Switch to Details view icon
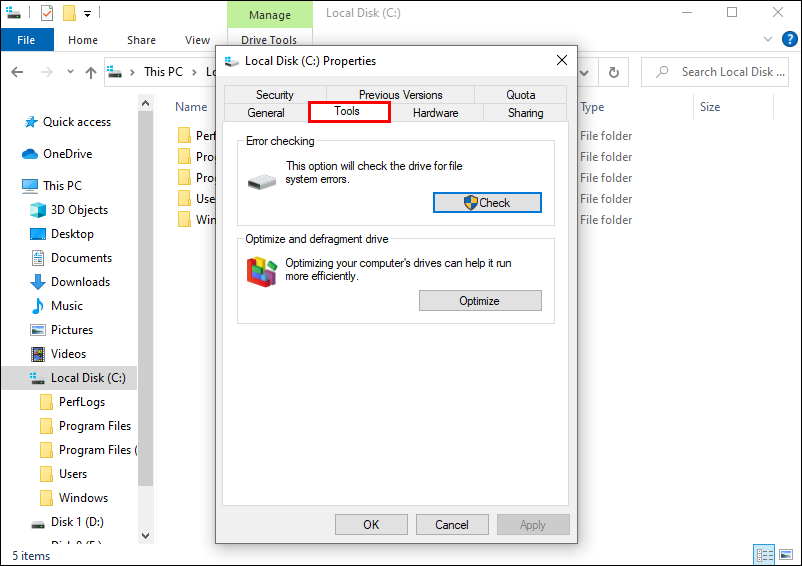This screenshot has height=566, width=802. click(x=765, y=555)
